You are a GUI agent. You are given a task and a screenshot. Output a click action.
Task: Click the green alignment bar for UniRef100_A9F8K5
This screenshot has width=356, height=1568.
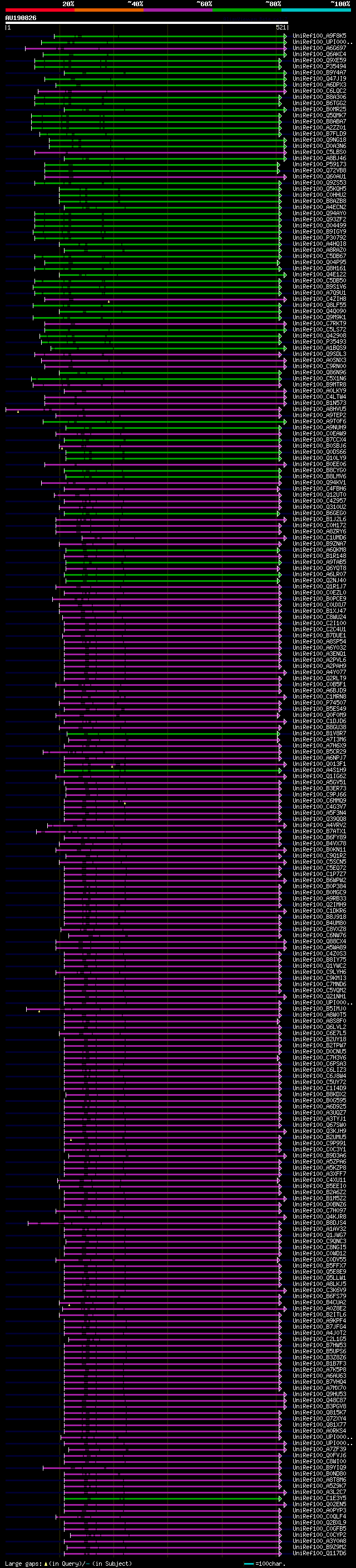click(170, 36)
